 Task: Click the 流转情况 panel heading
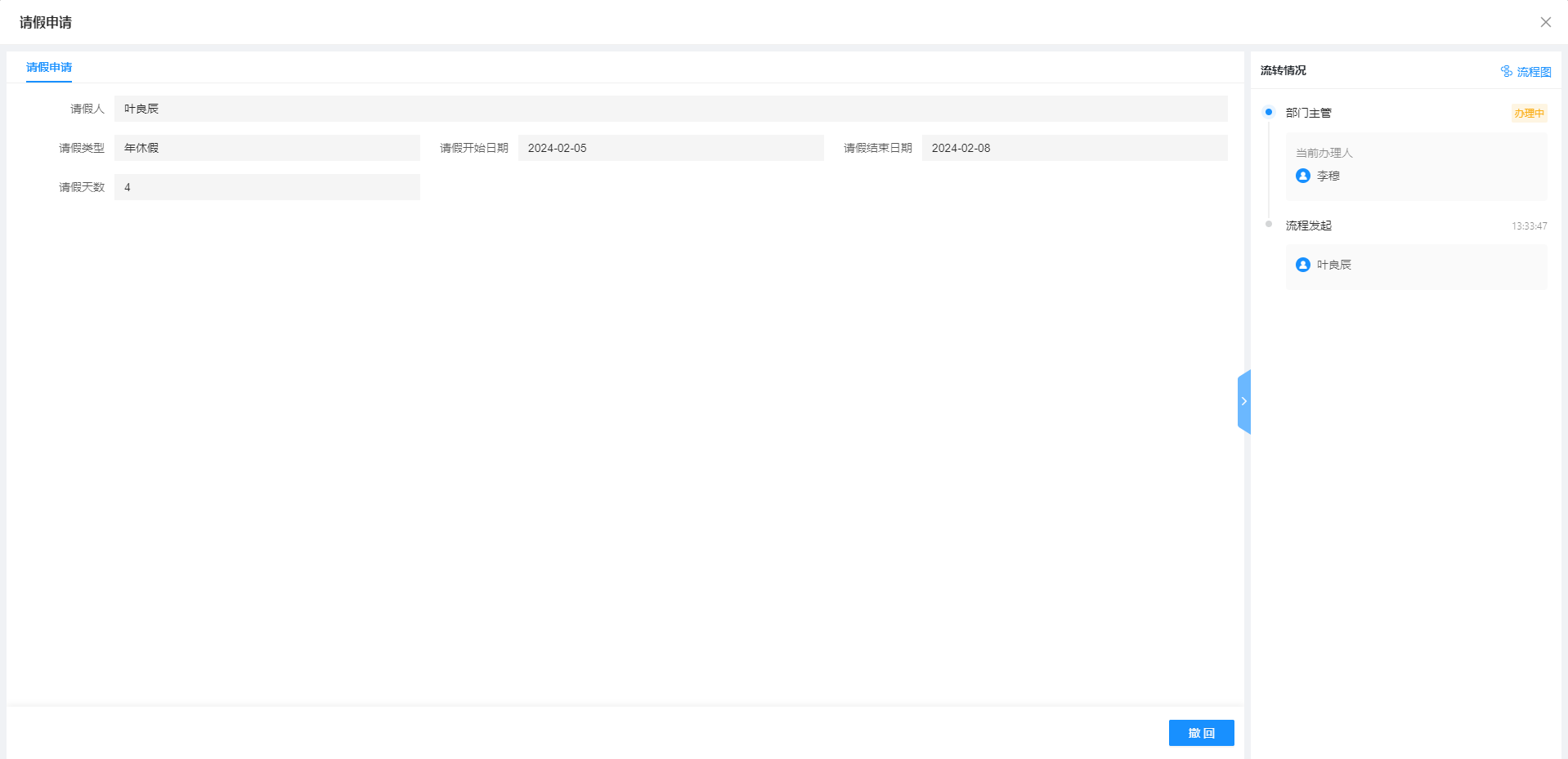1283,71
